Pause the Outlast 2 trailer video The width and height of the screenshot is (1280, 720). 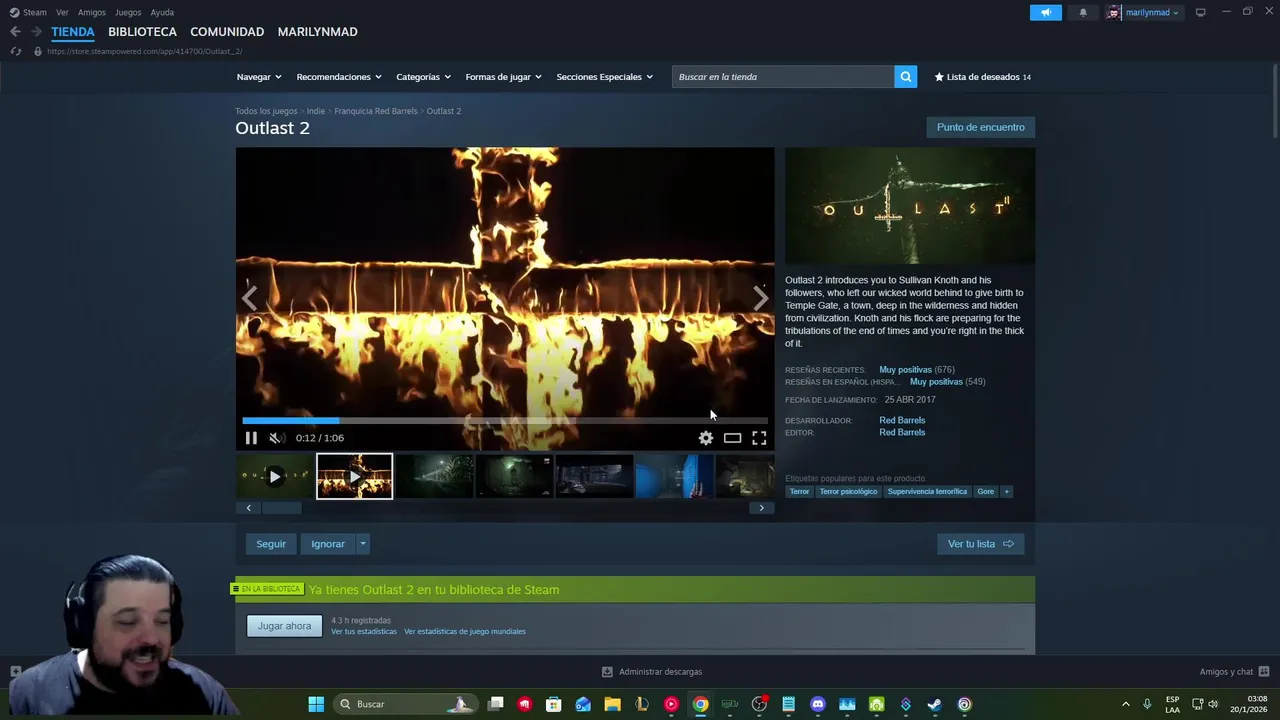(251, 438)
